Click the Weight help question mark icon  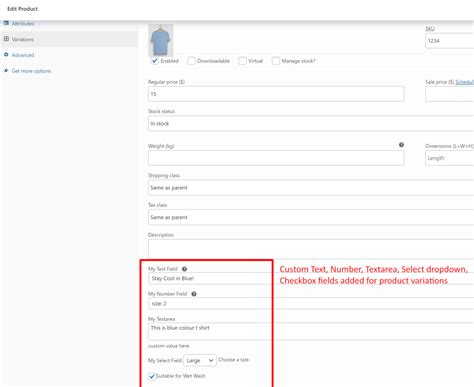(401, 145)
